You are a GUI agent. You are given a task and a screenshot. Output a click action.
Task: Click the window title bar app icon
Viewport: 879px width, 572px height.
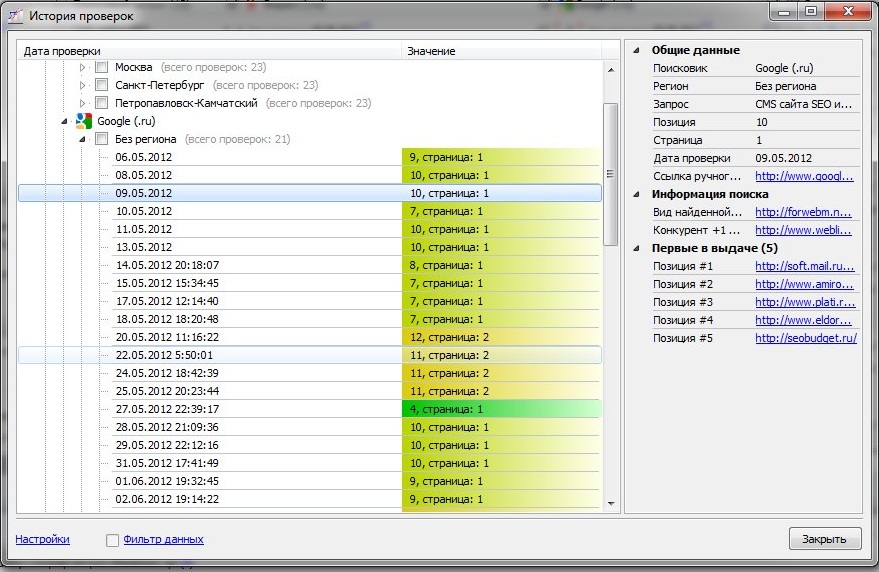point(16,15)
